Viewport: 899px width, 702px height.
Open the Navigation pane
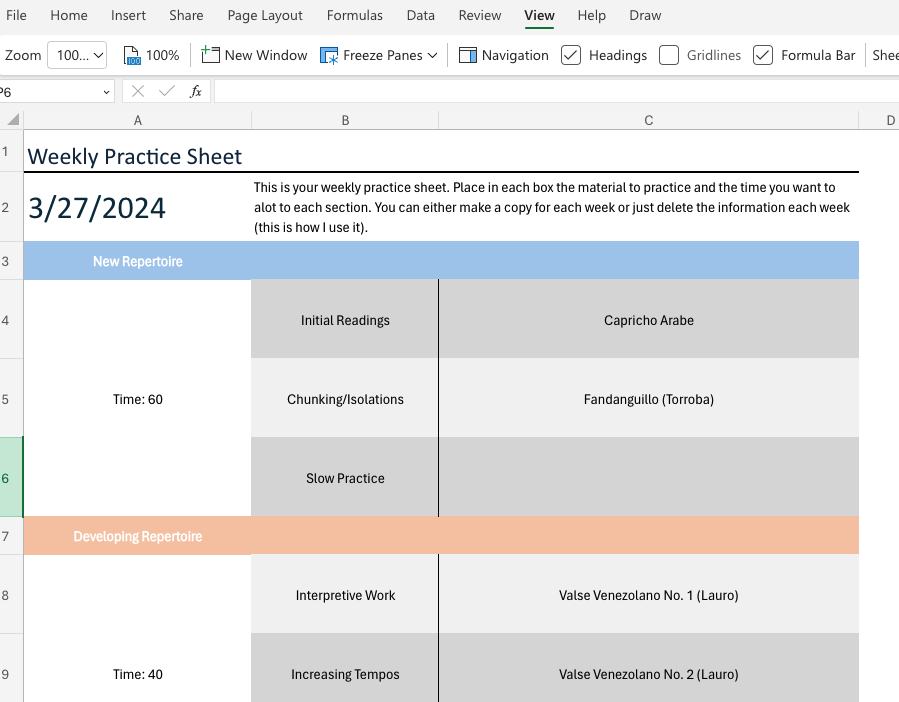pyautogui.click(x=504, y=56)
